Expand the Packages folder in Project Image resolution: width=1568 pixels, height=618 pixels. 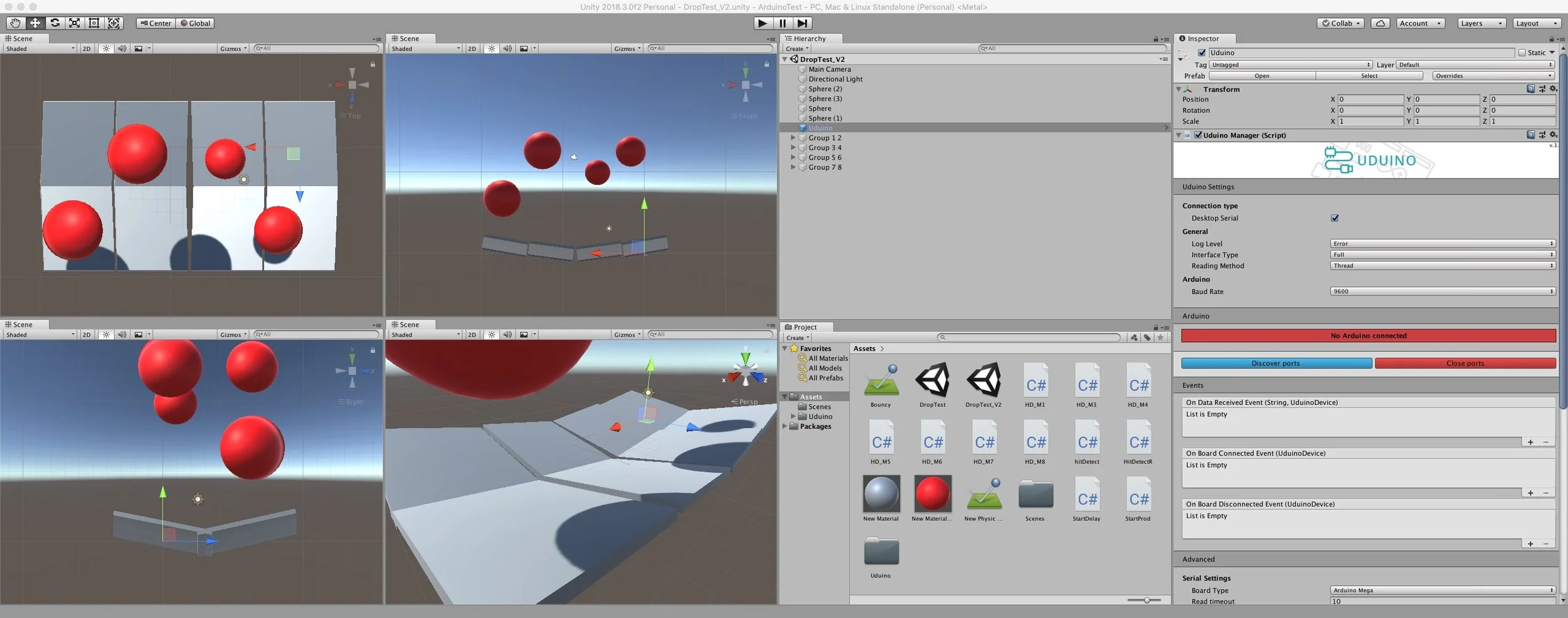[x=785, y=426]
